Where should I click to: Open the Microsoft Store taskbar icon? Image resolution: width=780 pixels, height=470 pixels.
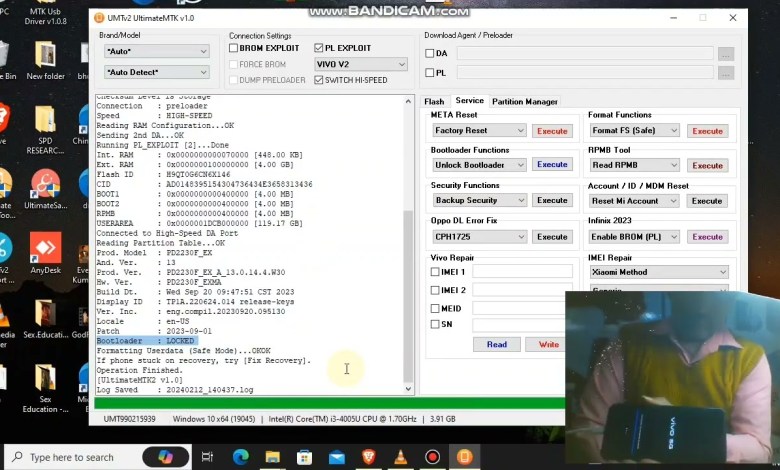(x=305, y=457)
